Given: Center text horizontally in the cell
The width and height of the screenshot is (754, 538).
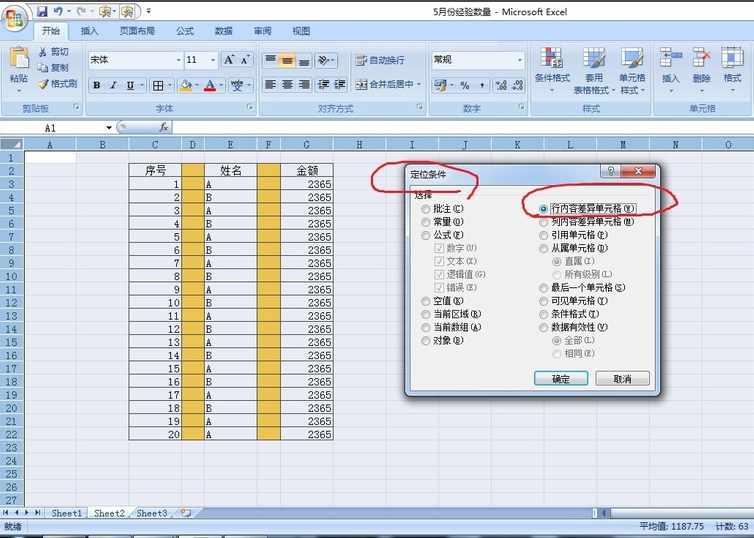Looking at the screenshot, I should coord(287,85).
